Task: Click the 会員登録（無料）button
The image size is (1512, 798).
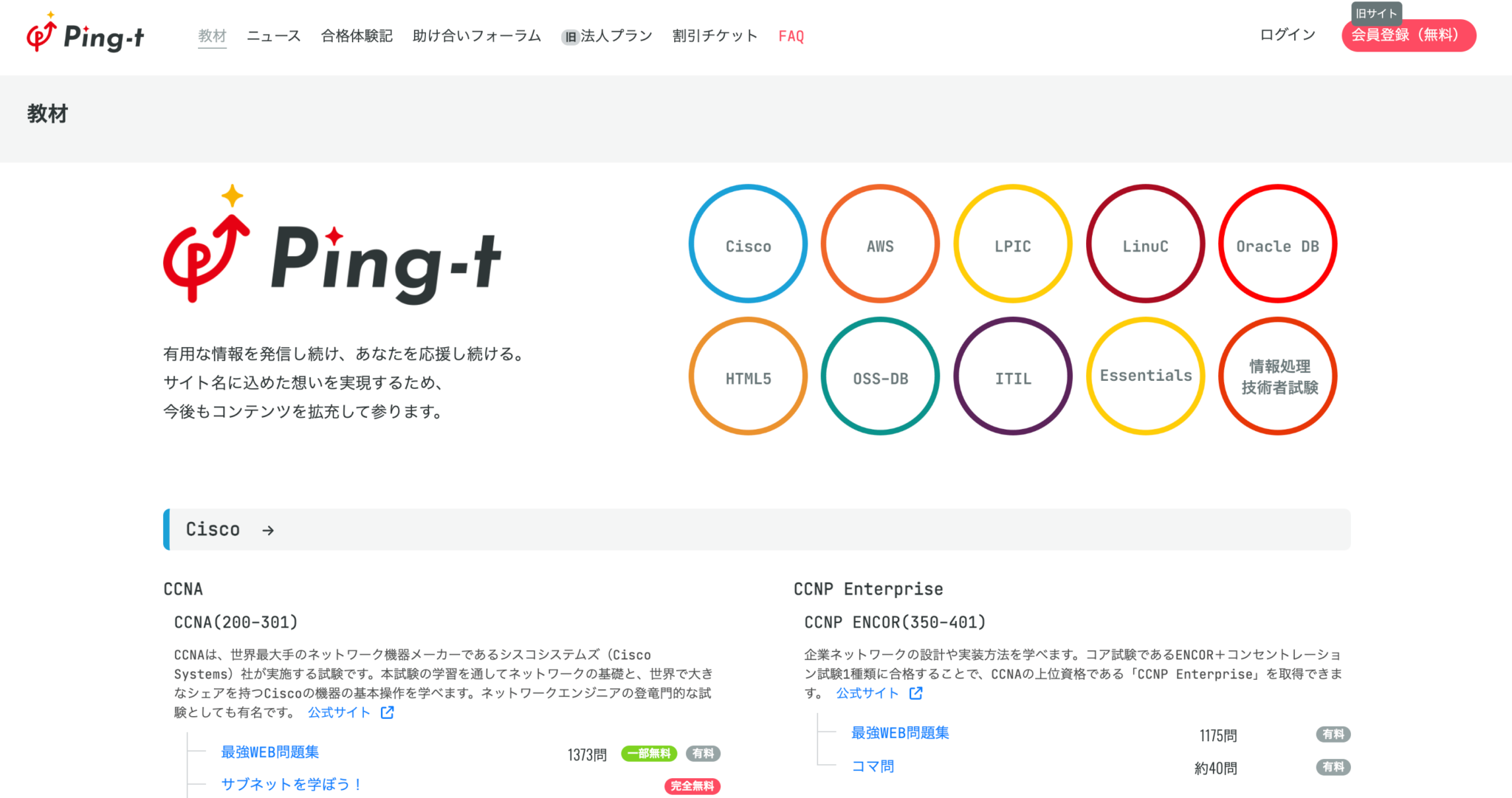Action: coord(1408,35)
